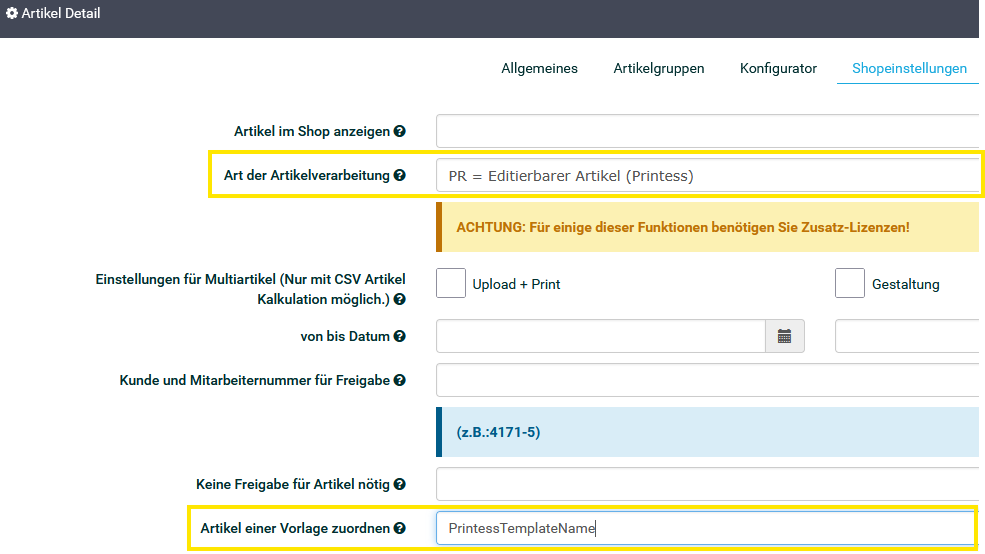This screenshot has height=554, width=985.
Task: Click help icon beside Artikel einer Vorlage zuordnen
Action: pyautogui.click(x=400, y=529)
